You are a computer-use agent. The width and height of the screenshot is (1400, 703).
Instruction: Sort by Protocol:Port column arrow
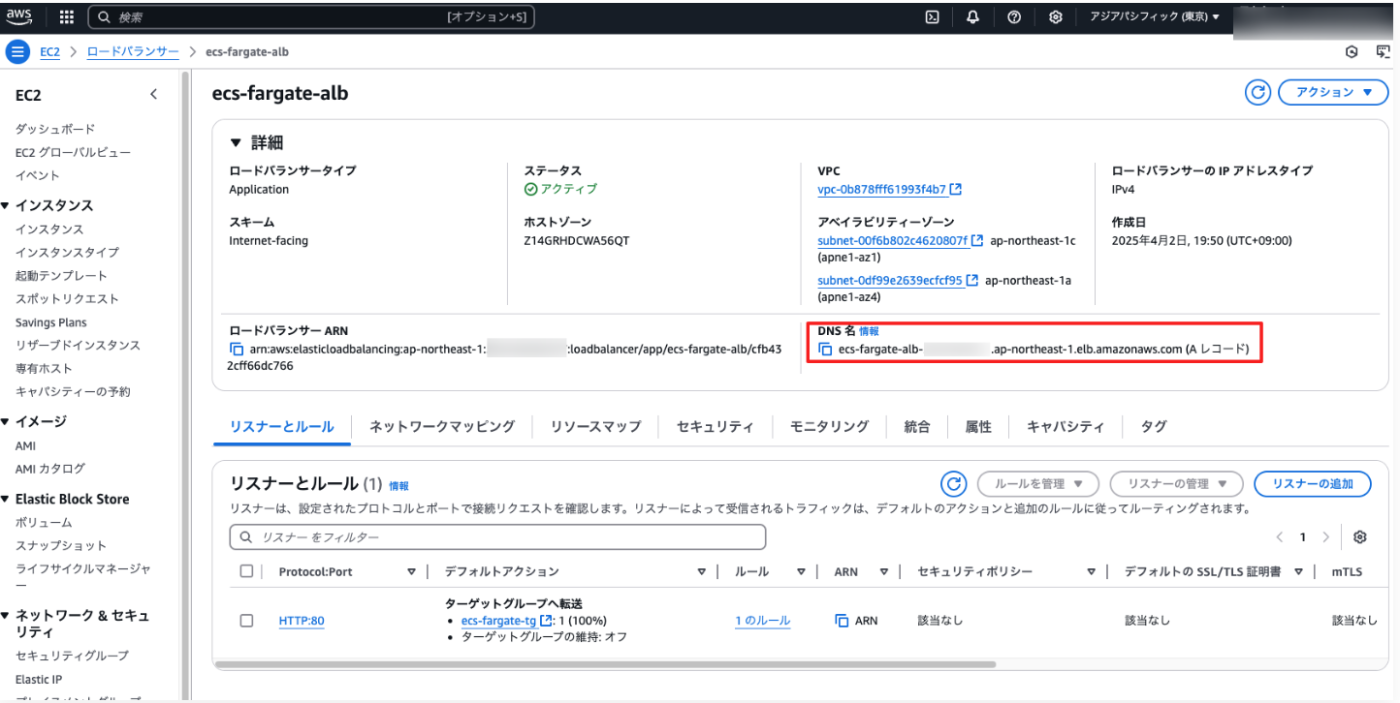(411, 572)
